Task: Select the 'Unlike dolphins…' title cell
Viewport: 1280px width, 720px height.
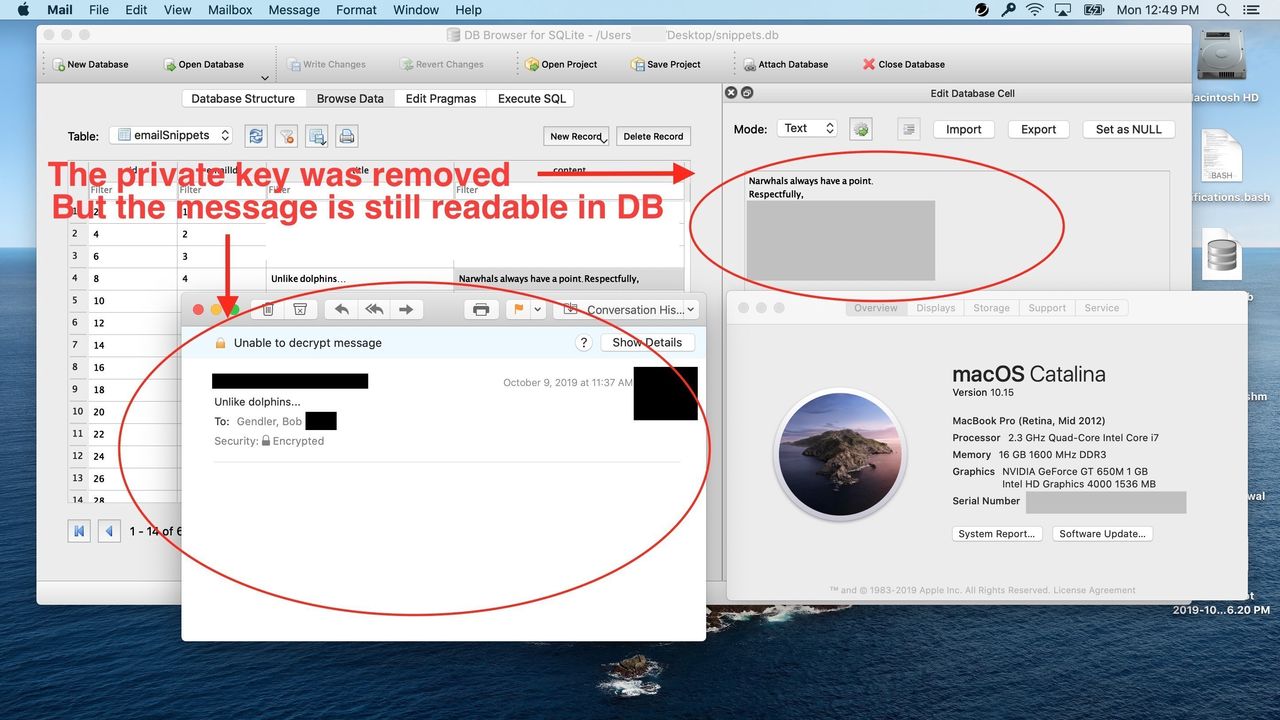Action: pos(360,278)
